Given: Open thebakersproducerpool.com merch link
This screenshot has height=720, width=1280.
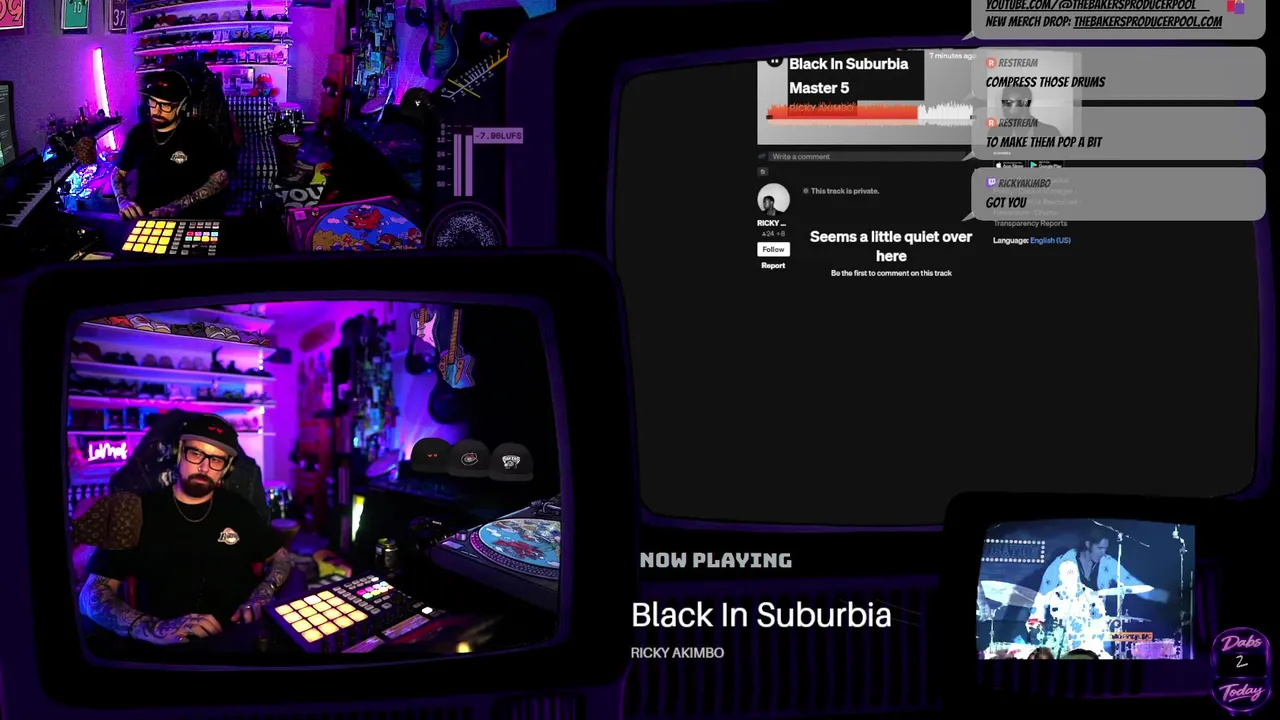Looking at the screenshot, I should (1147, 22).
